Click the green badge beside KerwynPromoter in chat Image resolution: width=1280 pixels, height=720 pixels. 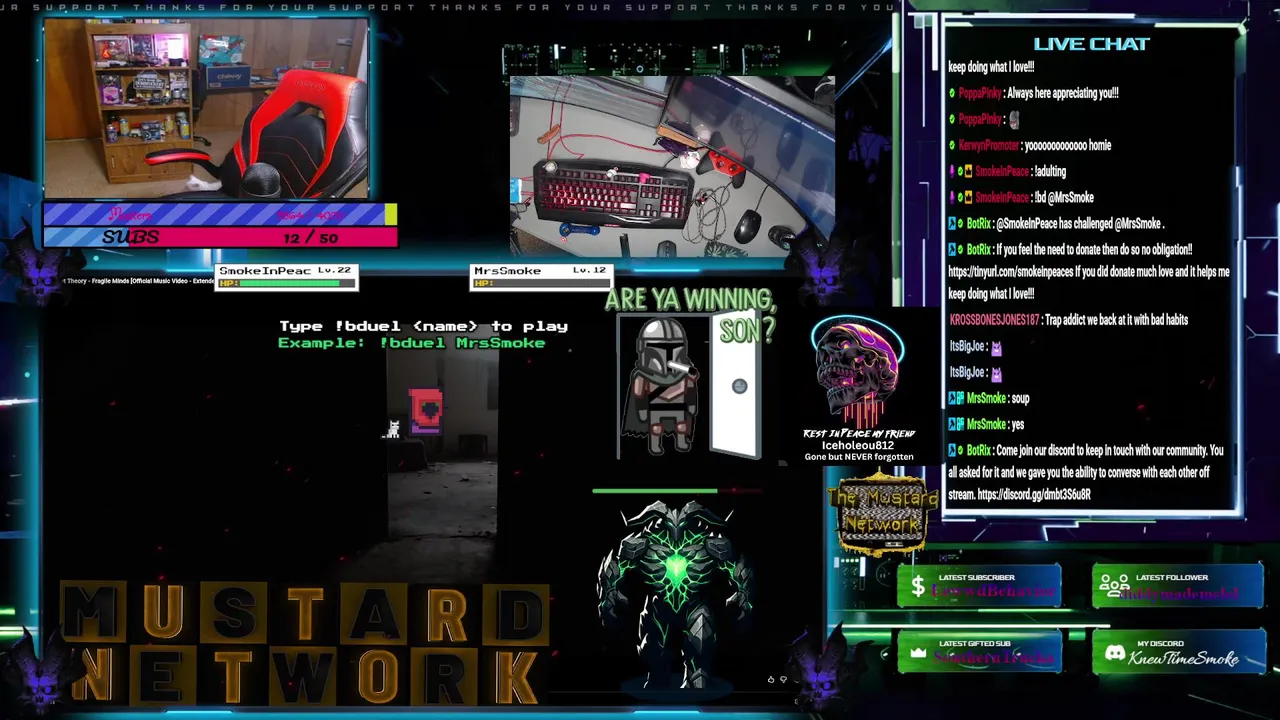tap(953, 145)
